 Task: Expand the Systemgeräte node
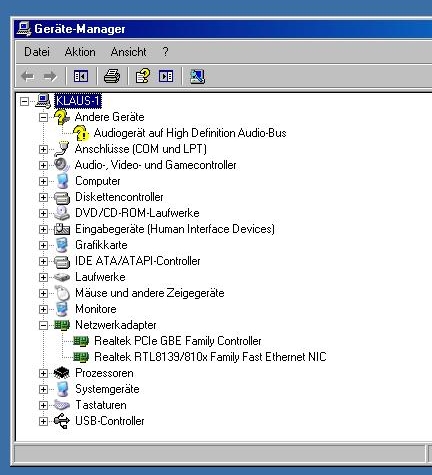(x=43, y=389)
